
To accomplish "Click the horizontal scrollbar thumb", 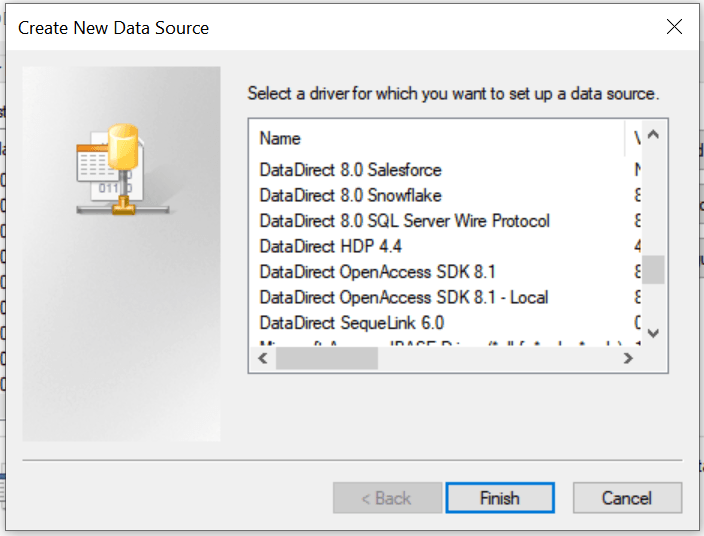I will click(x=327, y=358).
